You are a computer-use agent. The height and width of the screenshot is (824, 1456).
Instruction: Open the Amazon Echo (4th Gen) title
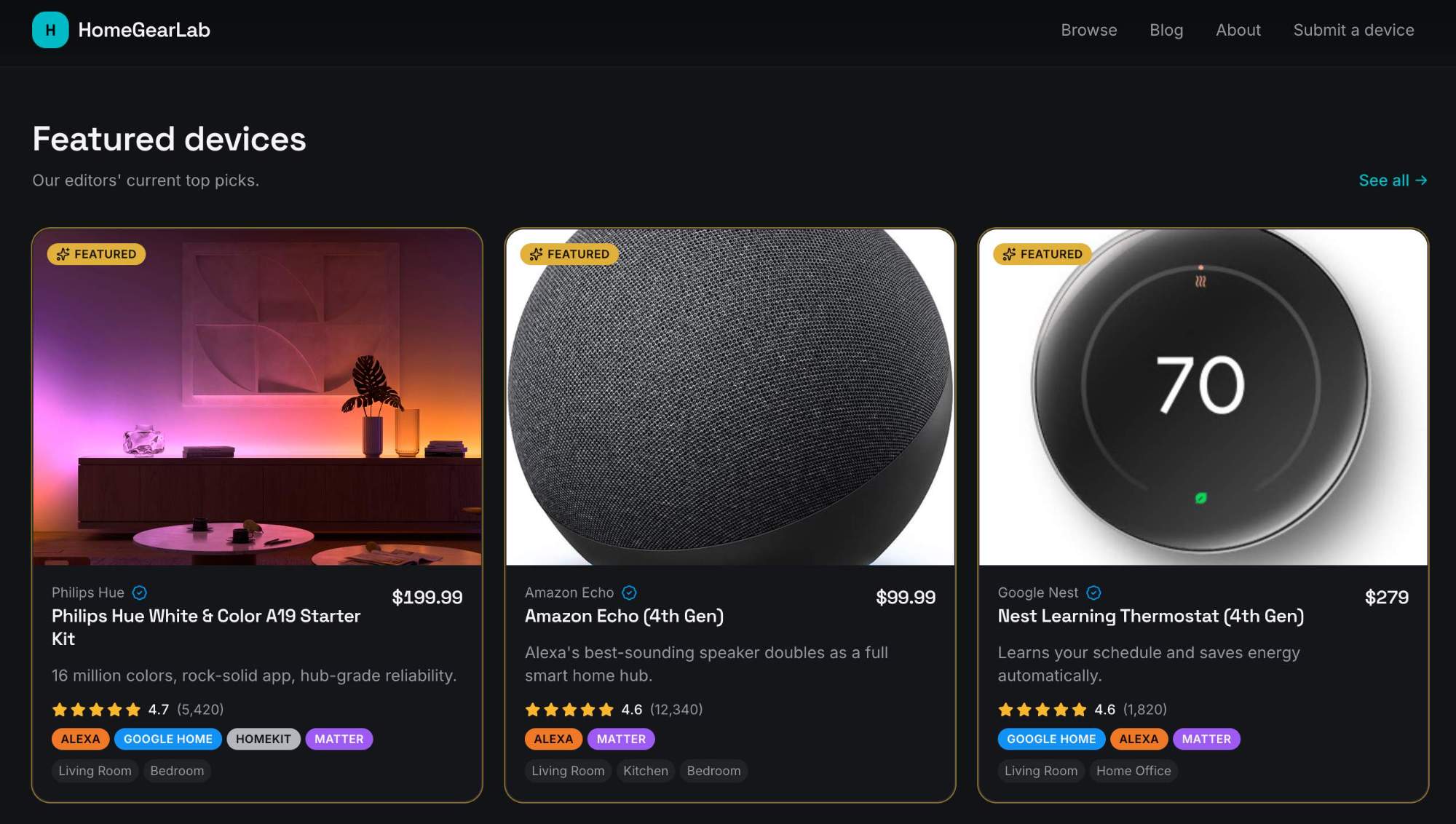[624, 616]
